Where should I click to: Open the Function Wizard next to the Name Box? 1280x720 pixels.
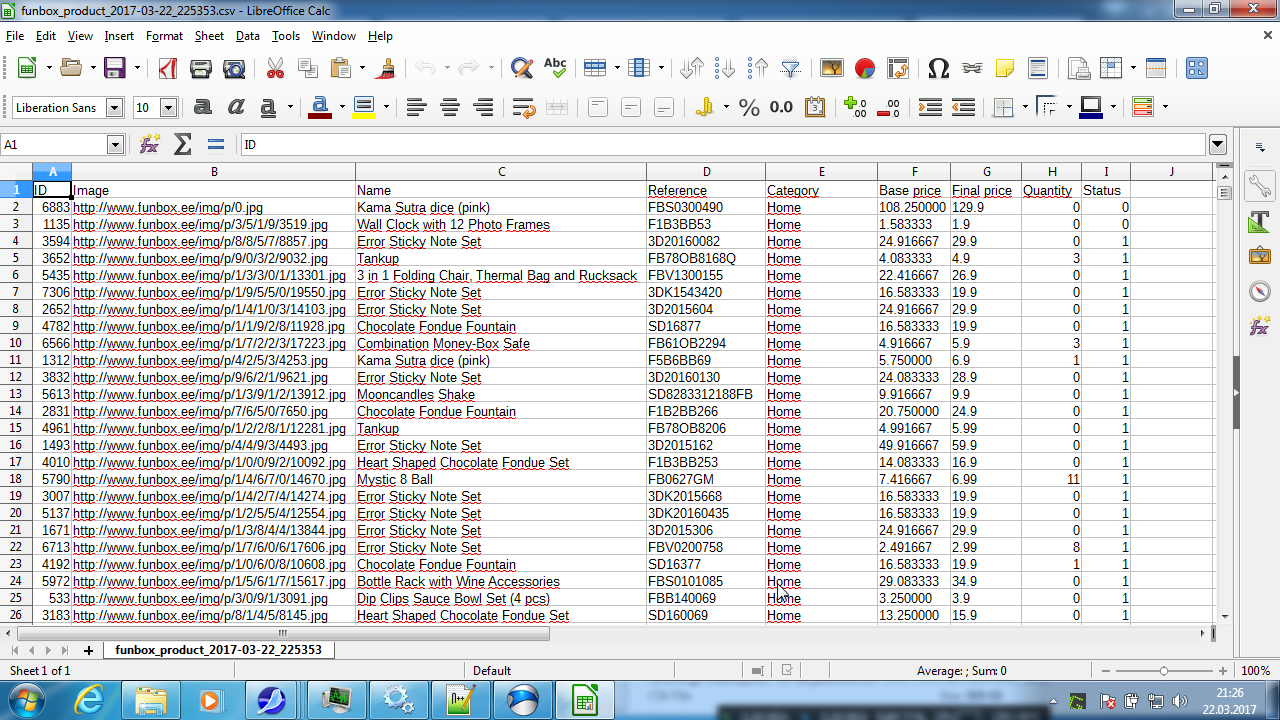pos(150,145)
